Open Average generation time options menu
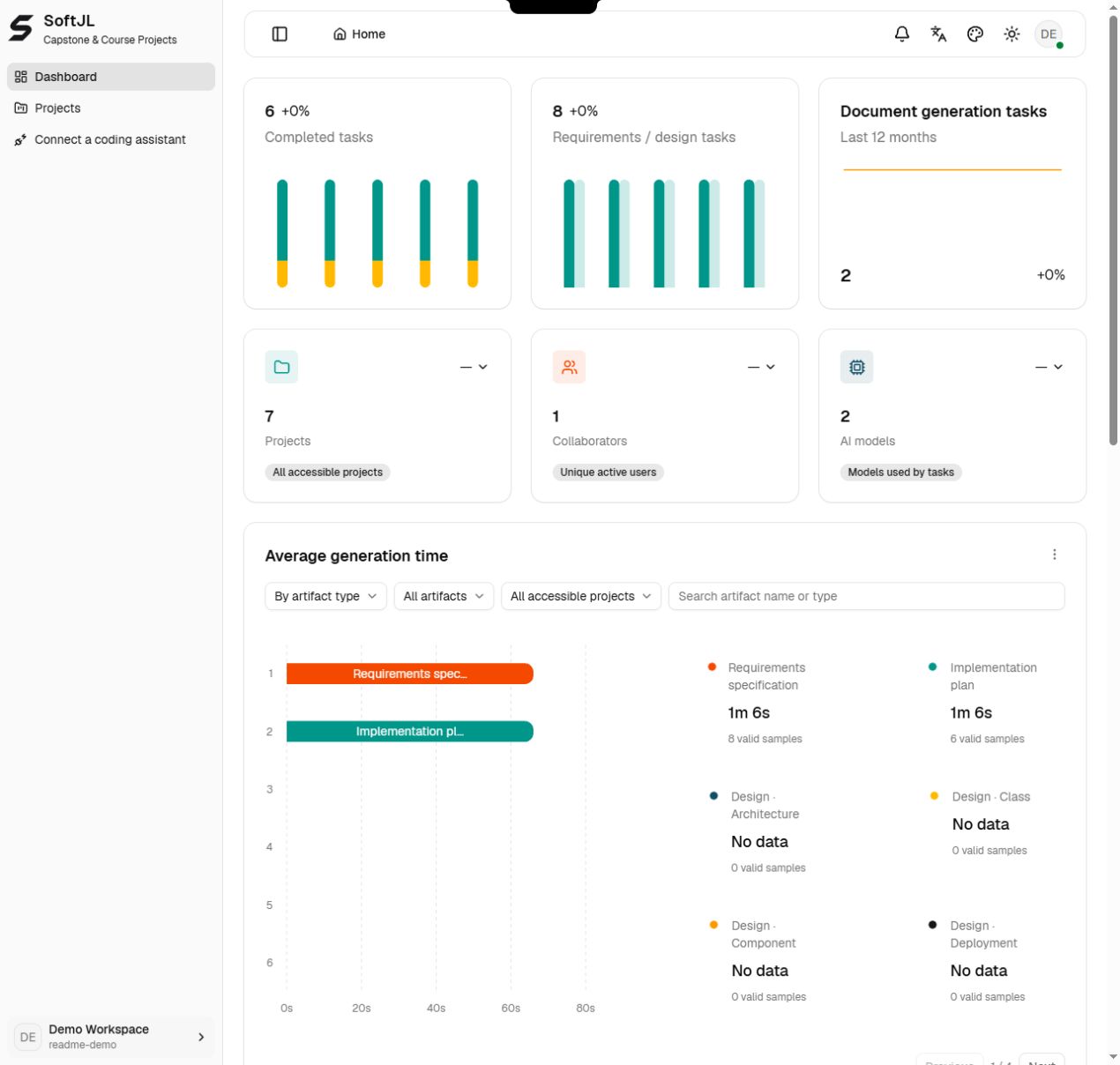 coord(1055,555)
